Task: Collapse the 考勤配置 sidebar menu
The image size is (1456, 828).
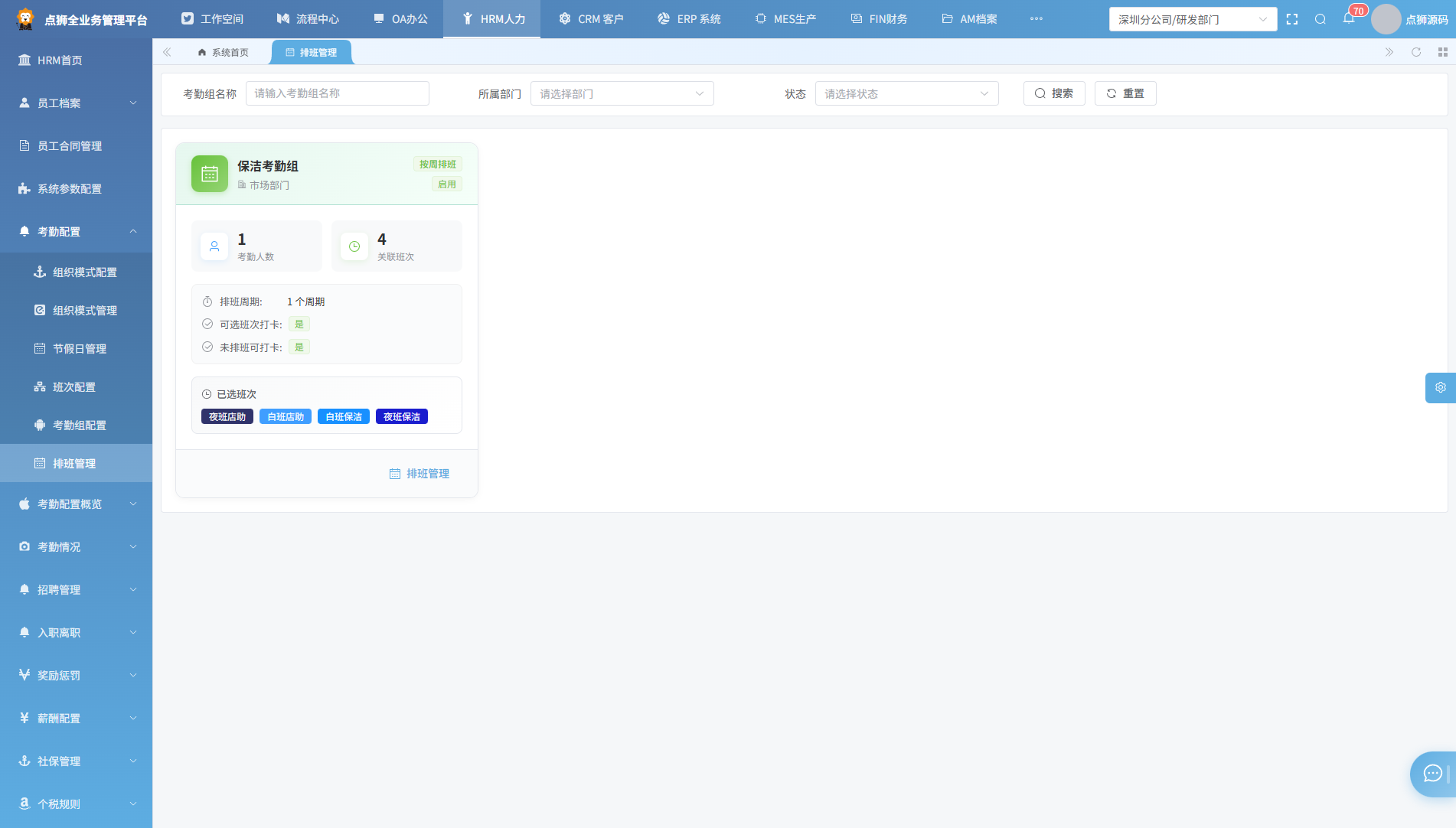Action: pyautogui.click(x=77, y=231)
